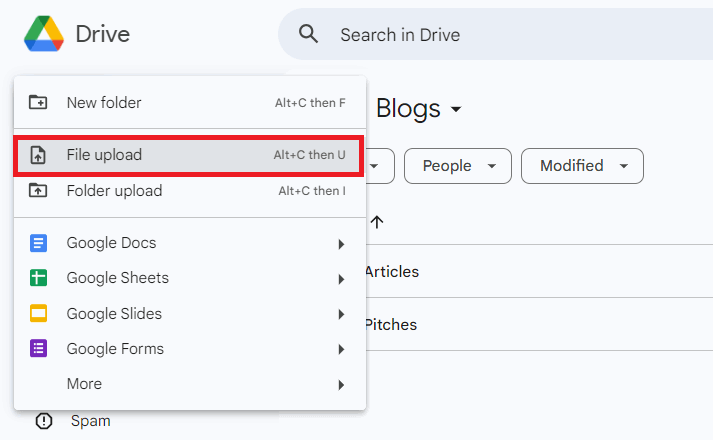Open the More submenu

pyautogui.click(x=190, y=384)
